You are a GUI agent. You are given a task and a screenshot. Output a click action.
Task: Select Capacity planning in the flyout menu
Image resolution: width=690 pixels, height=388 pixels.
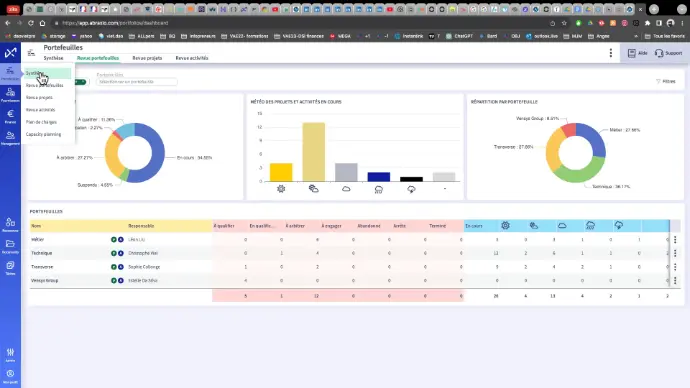(x=44, y=134)
